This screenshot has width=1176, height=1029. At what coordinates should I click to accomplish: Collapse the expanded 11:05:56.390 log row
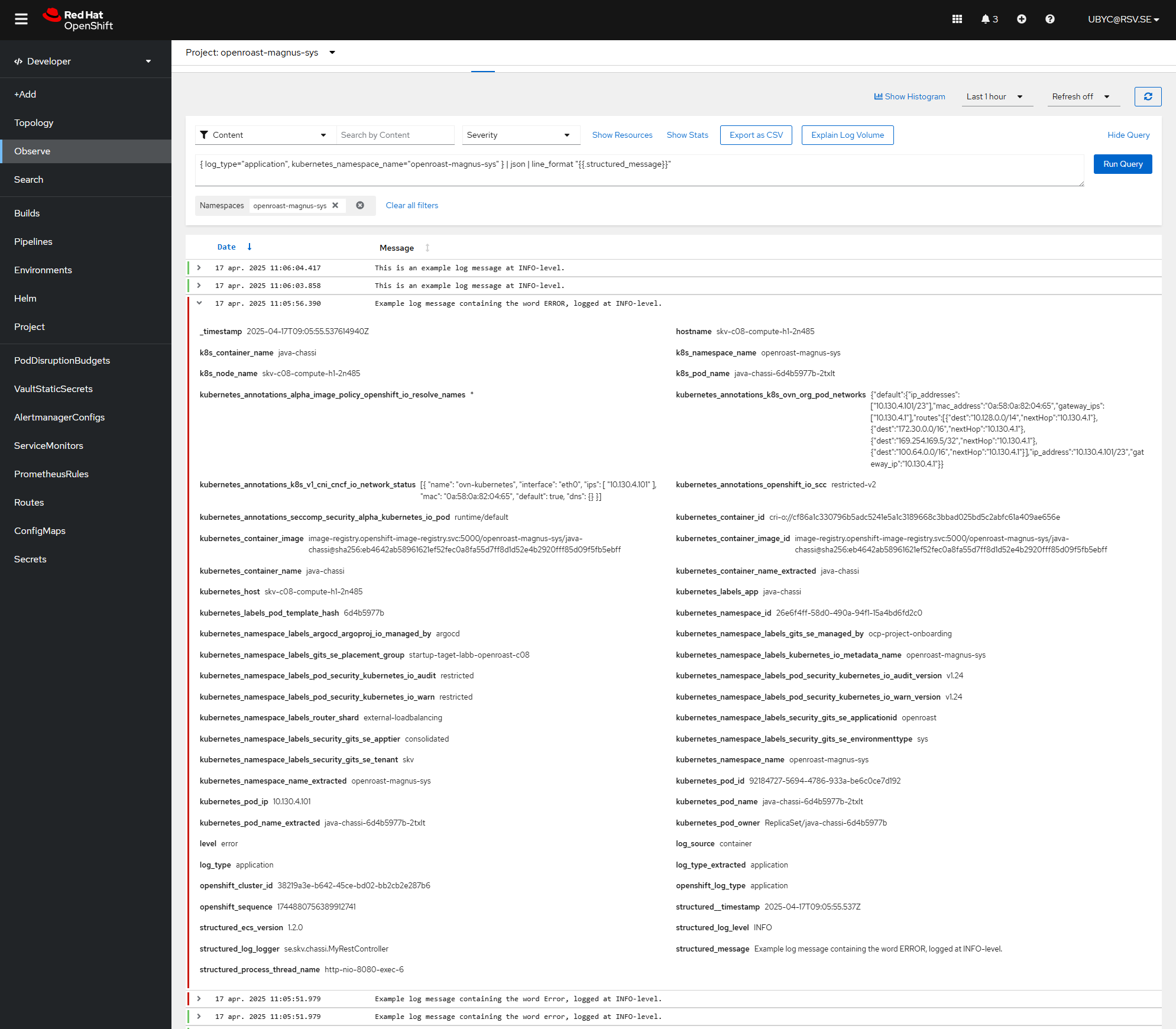click(x=199, y=303)
